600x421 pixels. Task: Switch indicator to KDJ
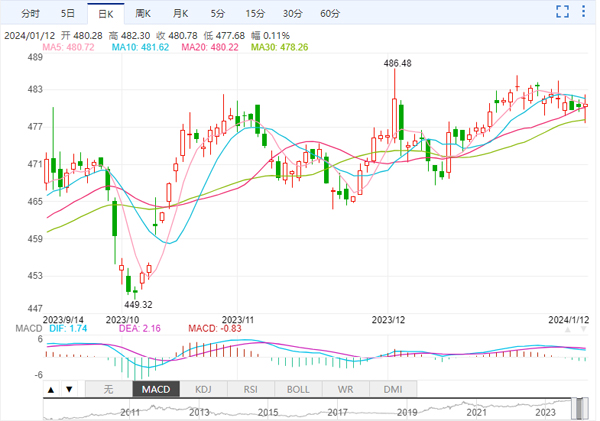(203, 389)
